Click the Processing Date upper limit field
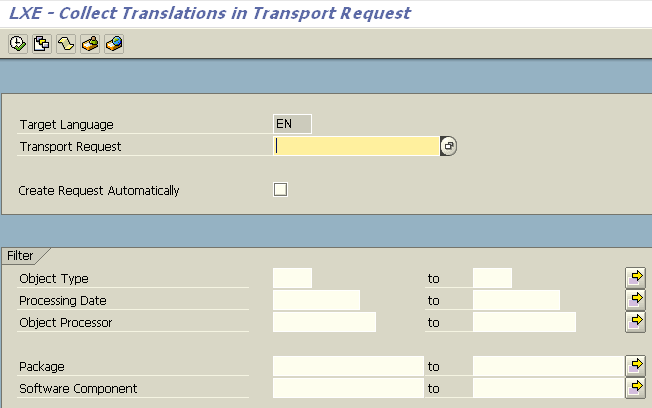The height and width of the screenshot is (408, 652). point(516,300)
